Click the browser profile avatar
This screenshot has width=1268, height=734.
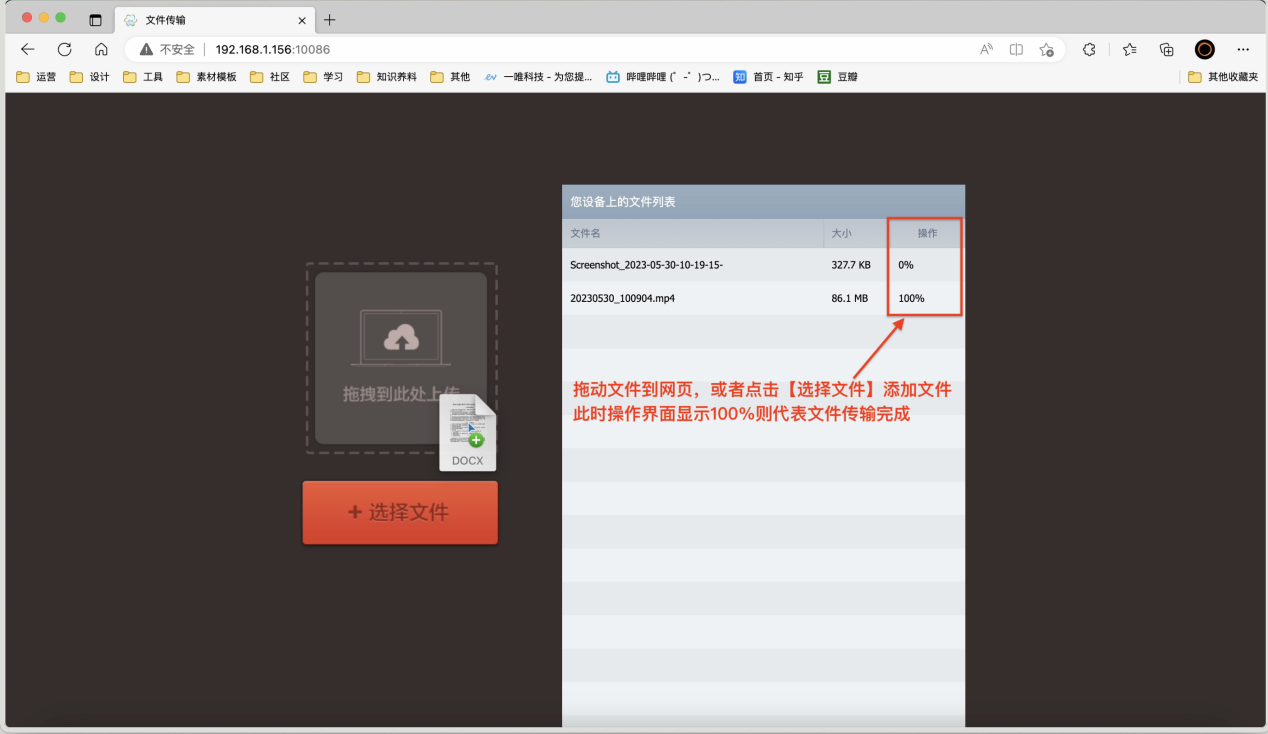pos(1204,48)
